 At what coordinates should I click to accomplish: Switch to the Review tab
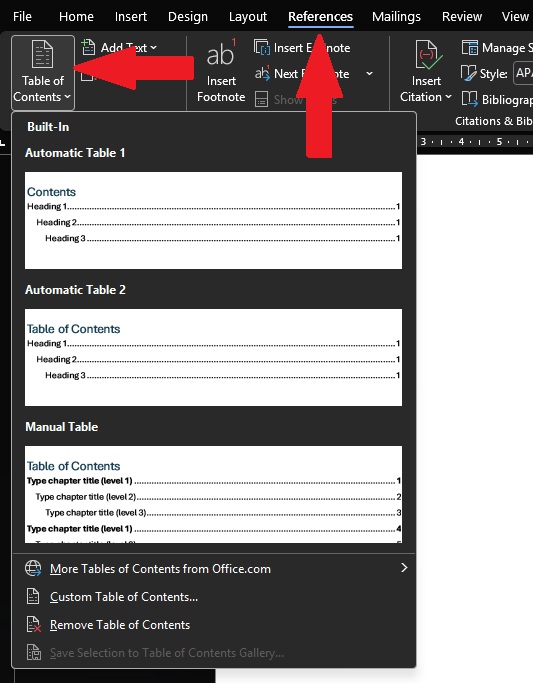coord(462,17)
